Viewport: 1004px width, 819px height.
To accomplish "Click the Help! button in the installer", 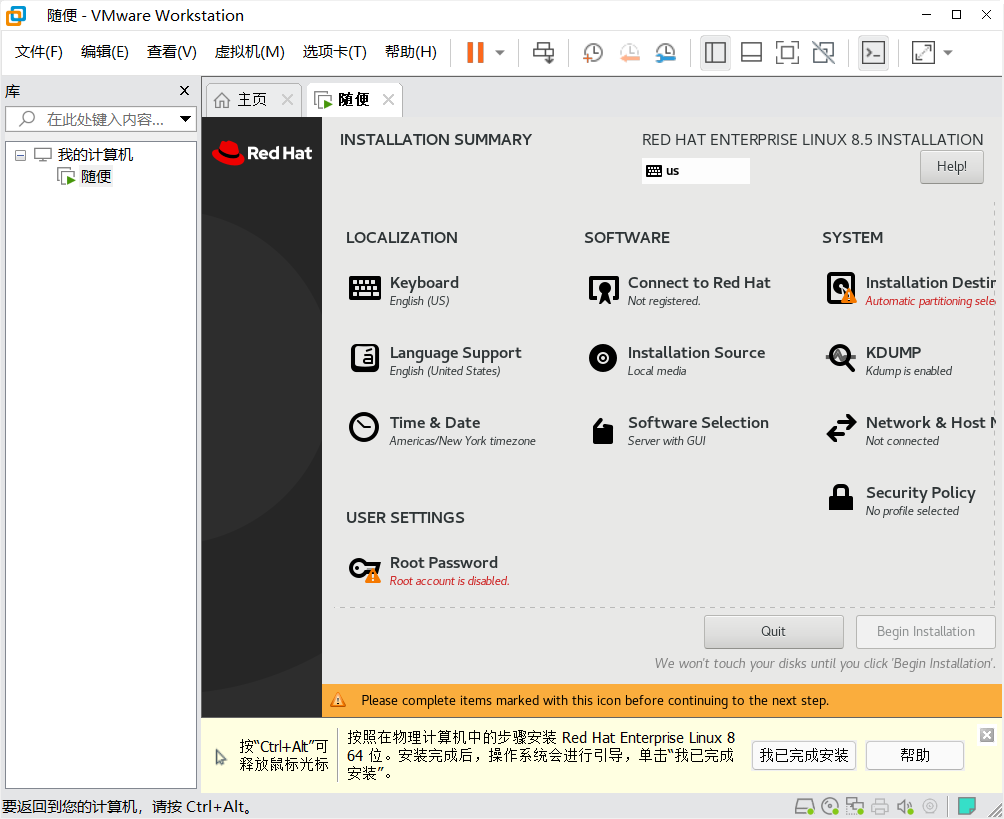I will click(951, 166).
